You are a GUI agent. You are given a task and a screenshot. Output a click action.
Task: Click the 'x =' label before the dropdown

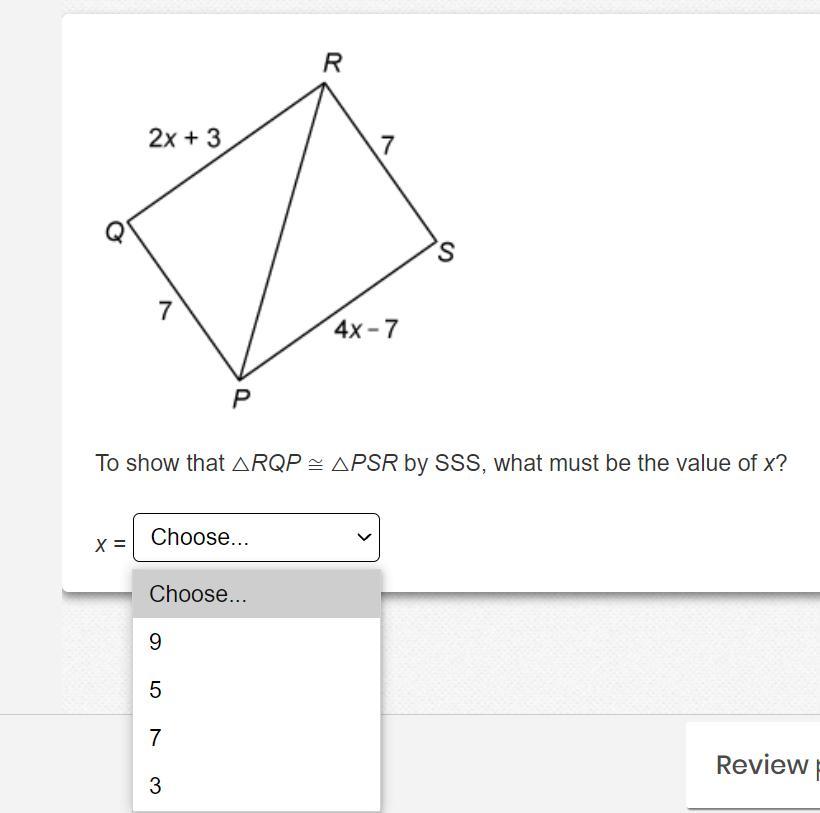pos(110,544)
